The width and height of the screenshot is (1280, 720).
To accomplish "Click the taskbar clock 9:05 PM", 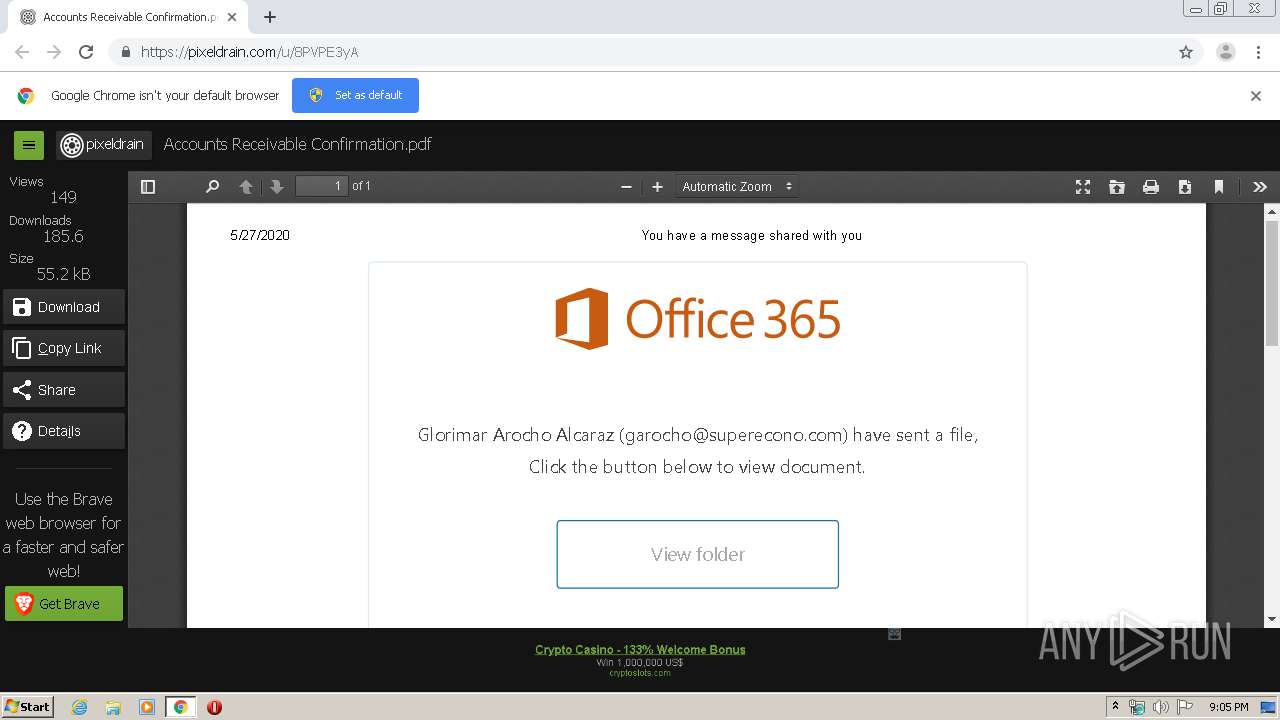I will click(x=1228, y=707).
